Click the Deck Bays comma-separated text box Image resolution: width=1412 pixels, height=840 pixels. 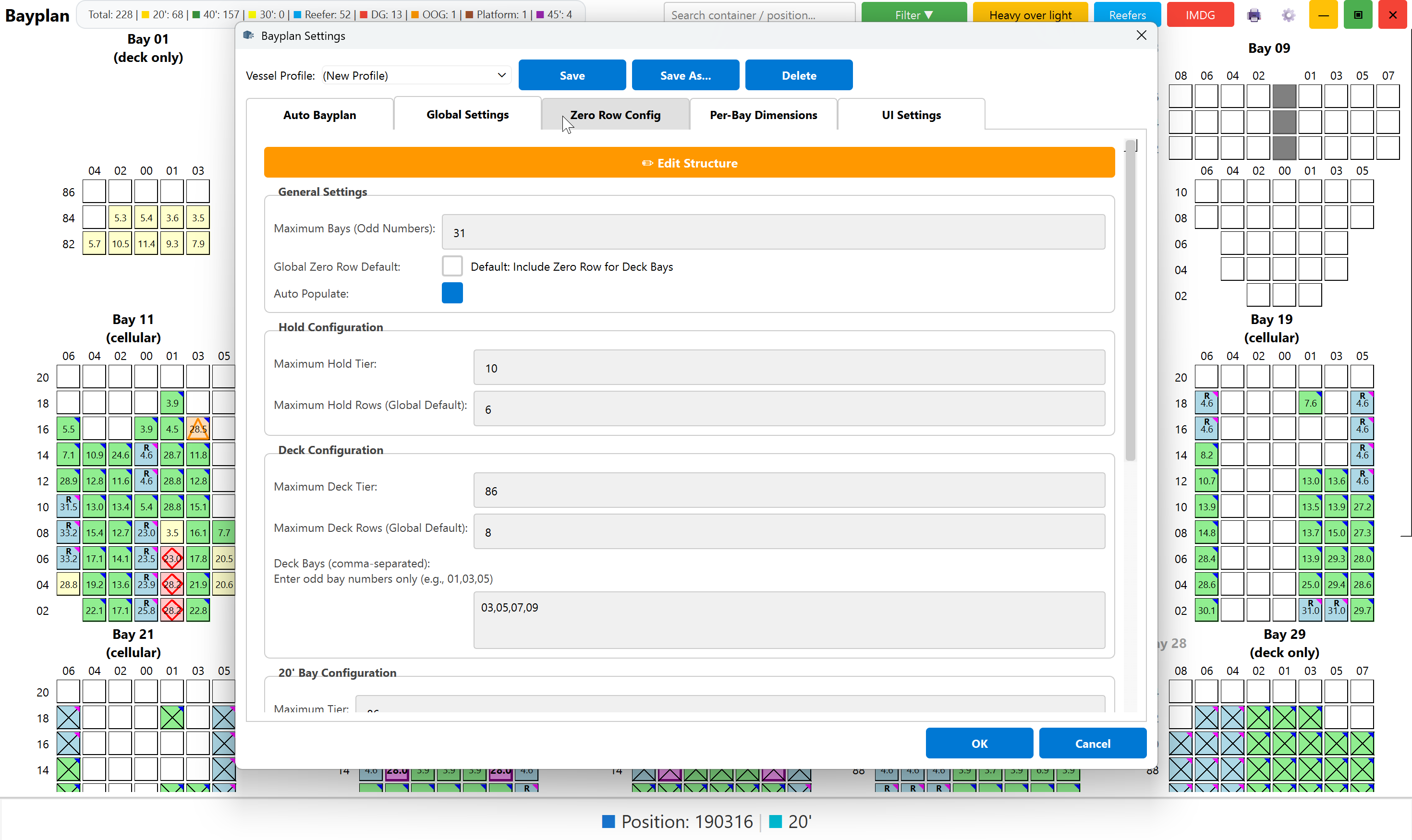[x=789, y=620]
